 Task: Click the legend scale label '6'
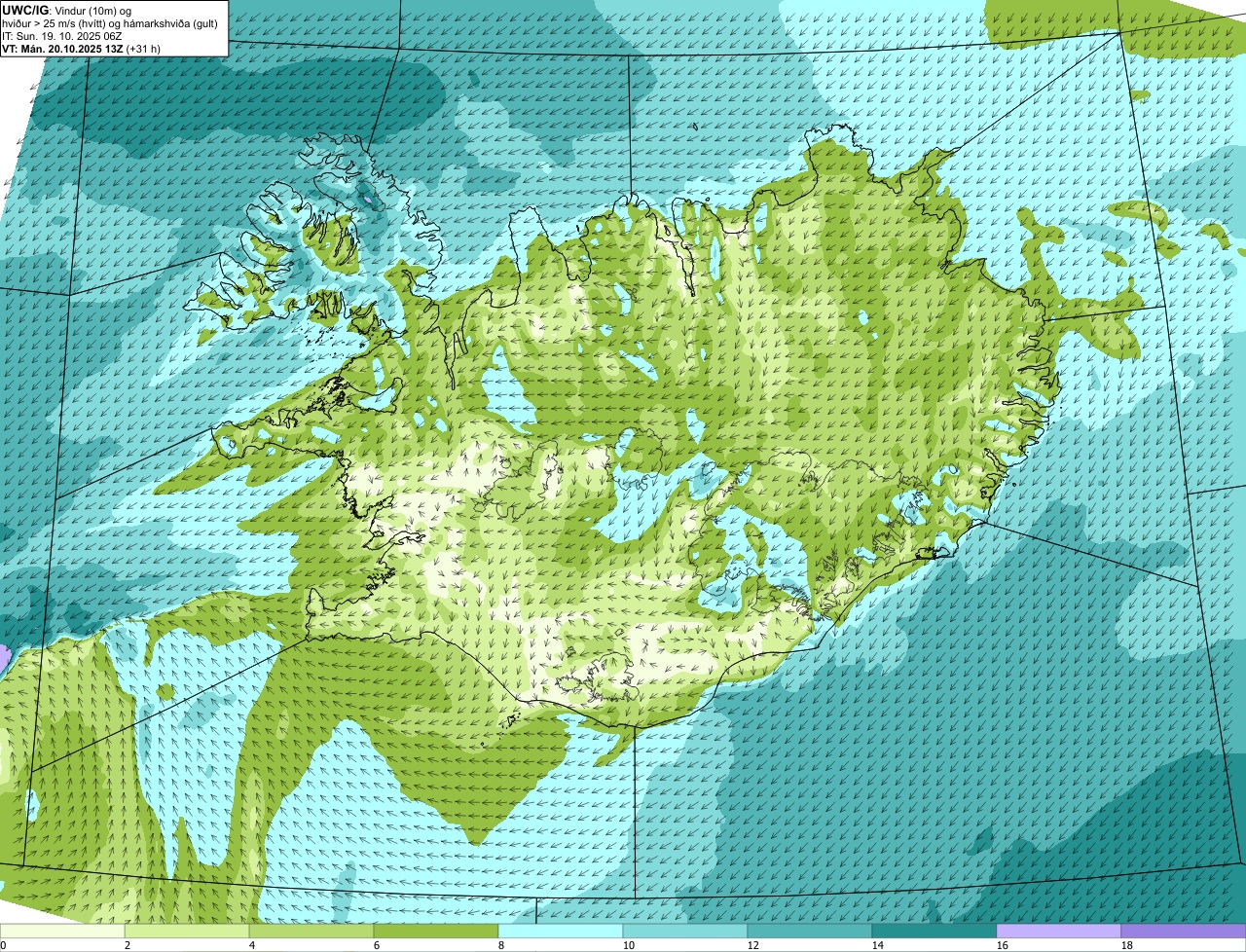377,945
